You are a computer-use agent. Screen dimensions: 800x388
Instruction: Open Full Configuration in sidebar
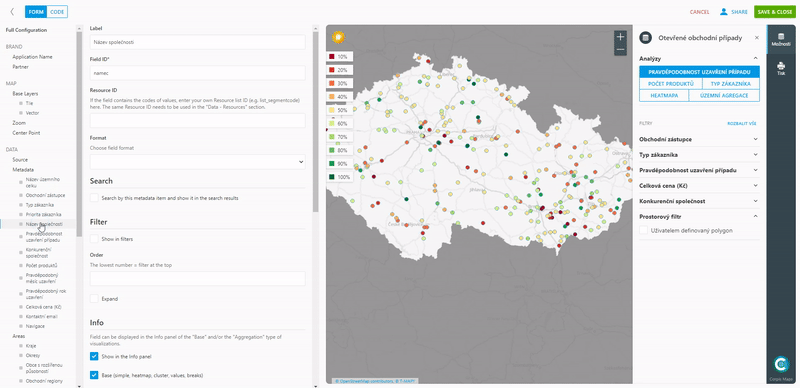27,30
